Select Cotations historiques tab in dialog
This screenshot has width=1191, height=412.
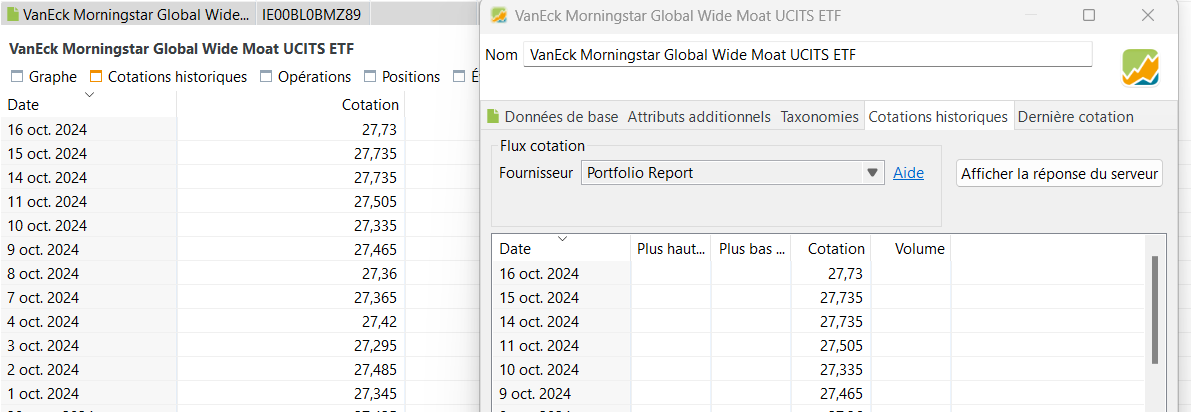click(938, 116)
